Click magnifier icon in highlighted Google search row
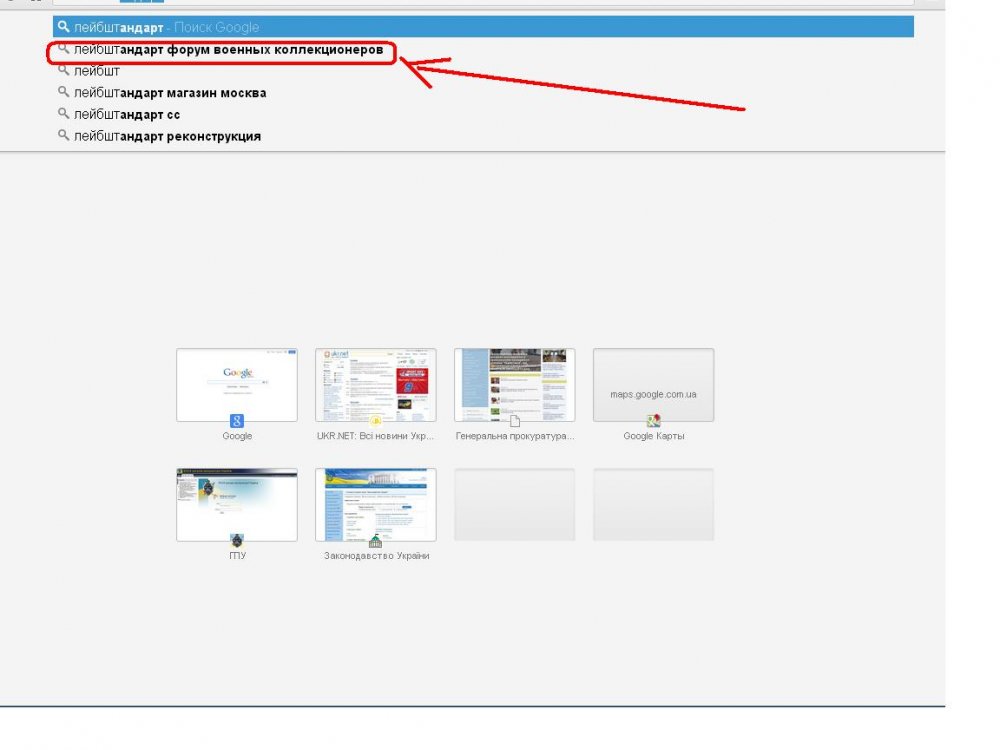 tap(63, 27)
